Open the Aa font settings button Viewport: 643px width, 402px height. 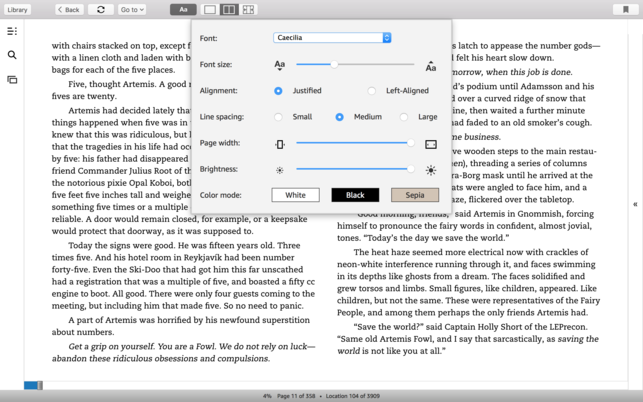tap(183, 9)
